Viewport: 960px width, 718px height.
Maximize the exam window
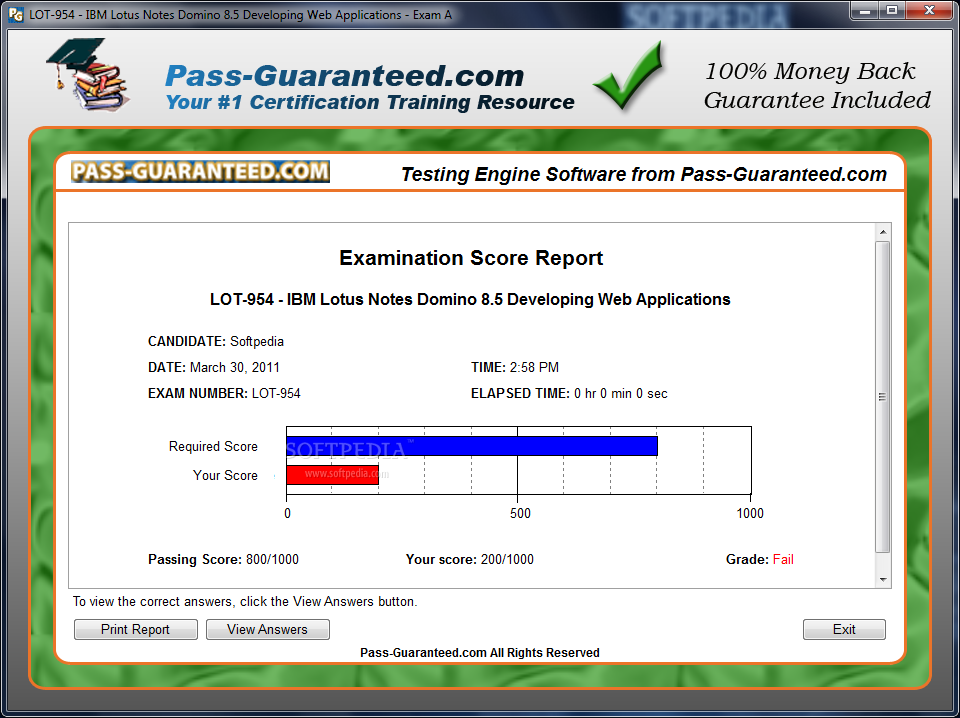click(892, 10)
